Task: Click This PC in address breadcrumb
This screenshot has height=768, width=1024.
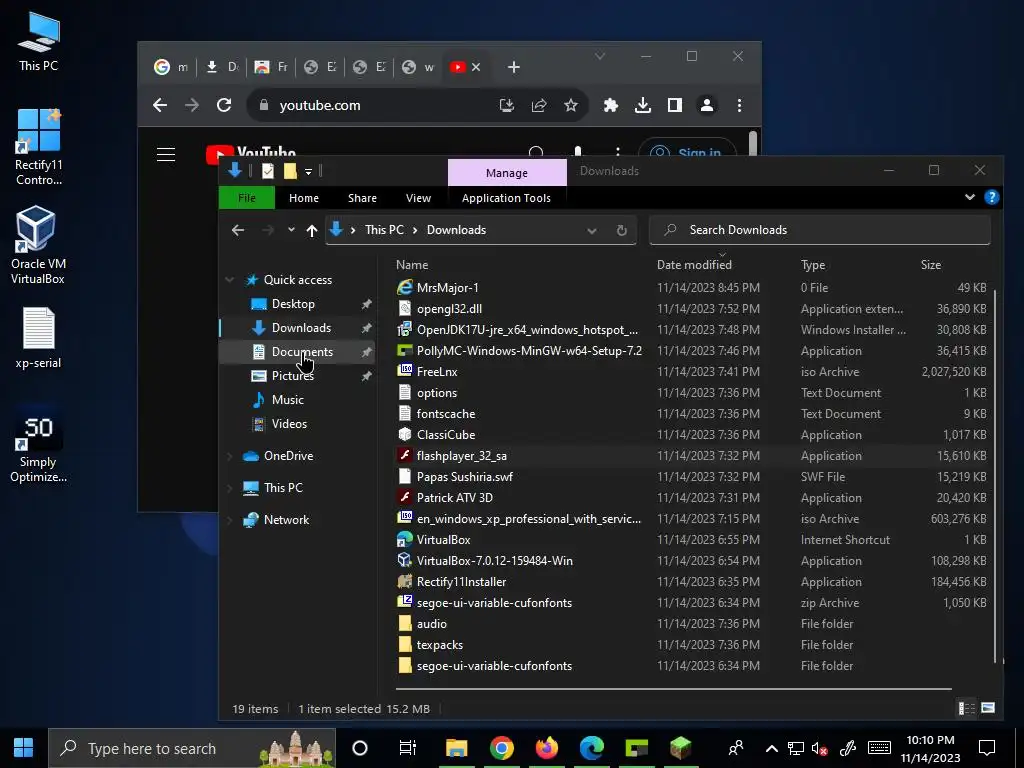Action: (384, 230)
